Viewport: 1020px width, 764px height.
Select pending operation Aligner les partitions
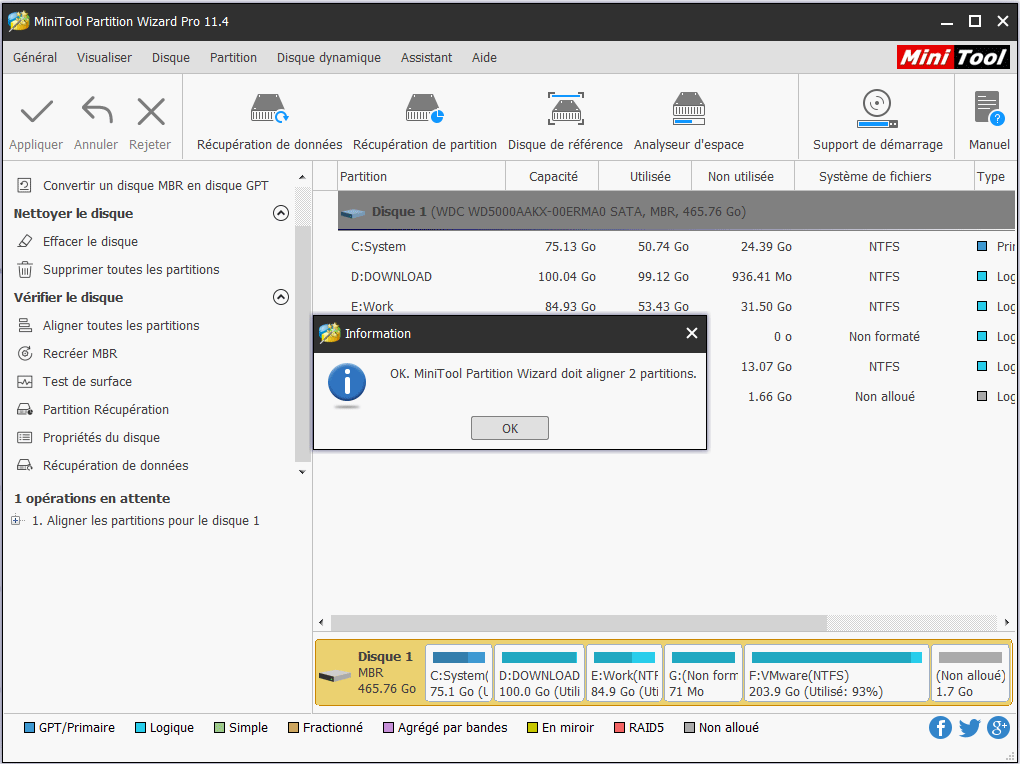coord(146,521)
